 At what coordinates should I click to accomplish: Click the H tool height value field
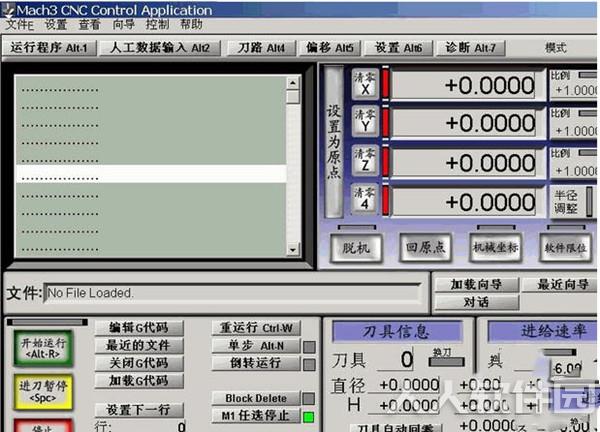coord(404,406)
